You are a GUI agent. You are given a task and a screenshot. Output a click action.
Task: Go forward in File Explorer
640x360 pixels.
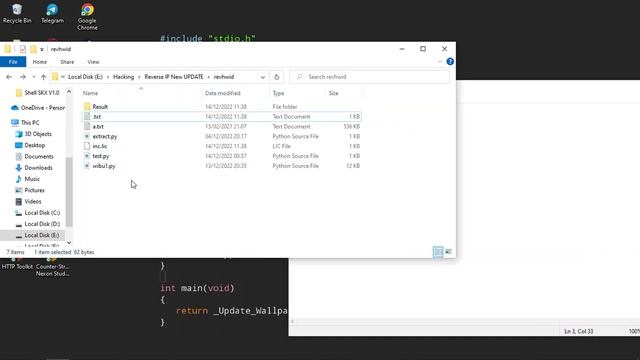click(23, 77)
